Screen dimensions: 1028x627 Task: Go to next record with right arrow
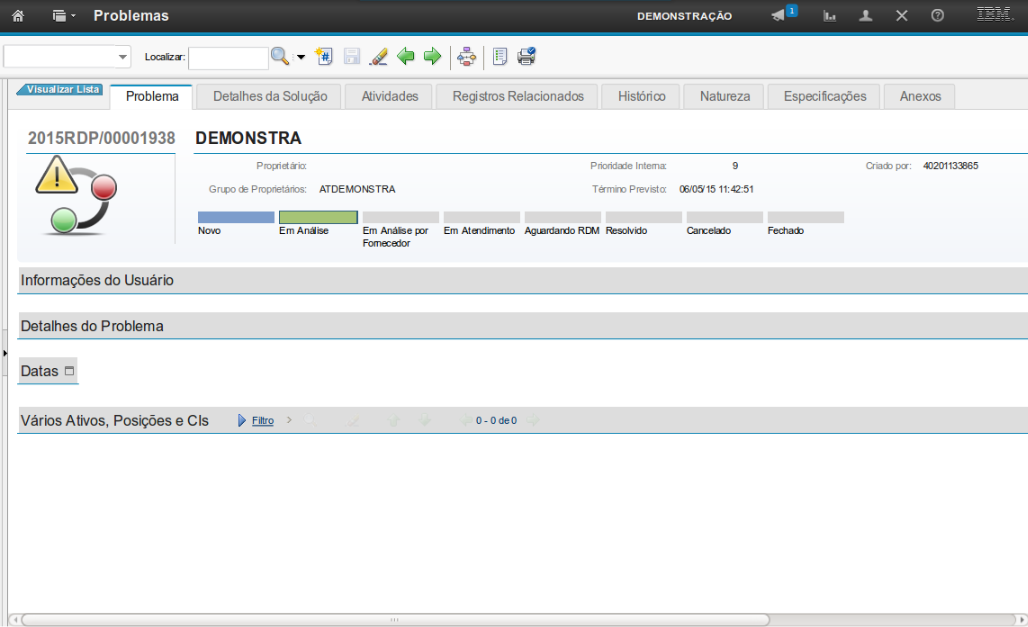432,56
